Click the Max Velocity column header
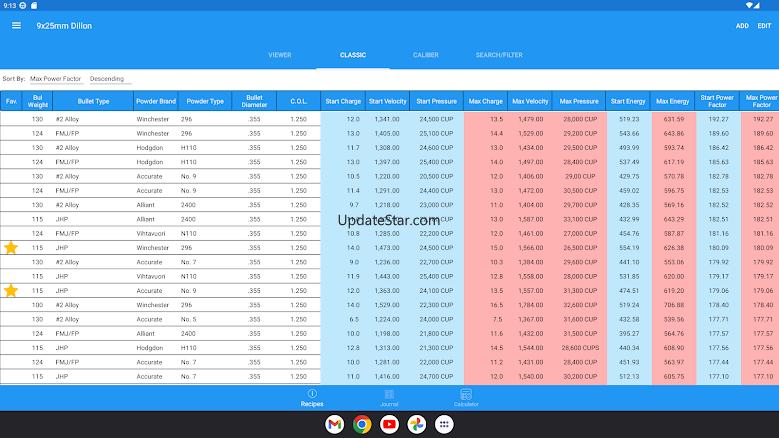 pyautogui.click(x=530, y=101)
